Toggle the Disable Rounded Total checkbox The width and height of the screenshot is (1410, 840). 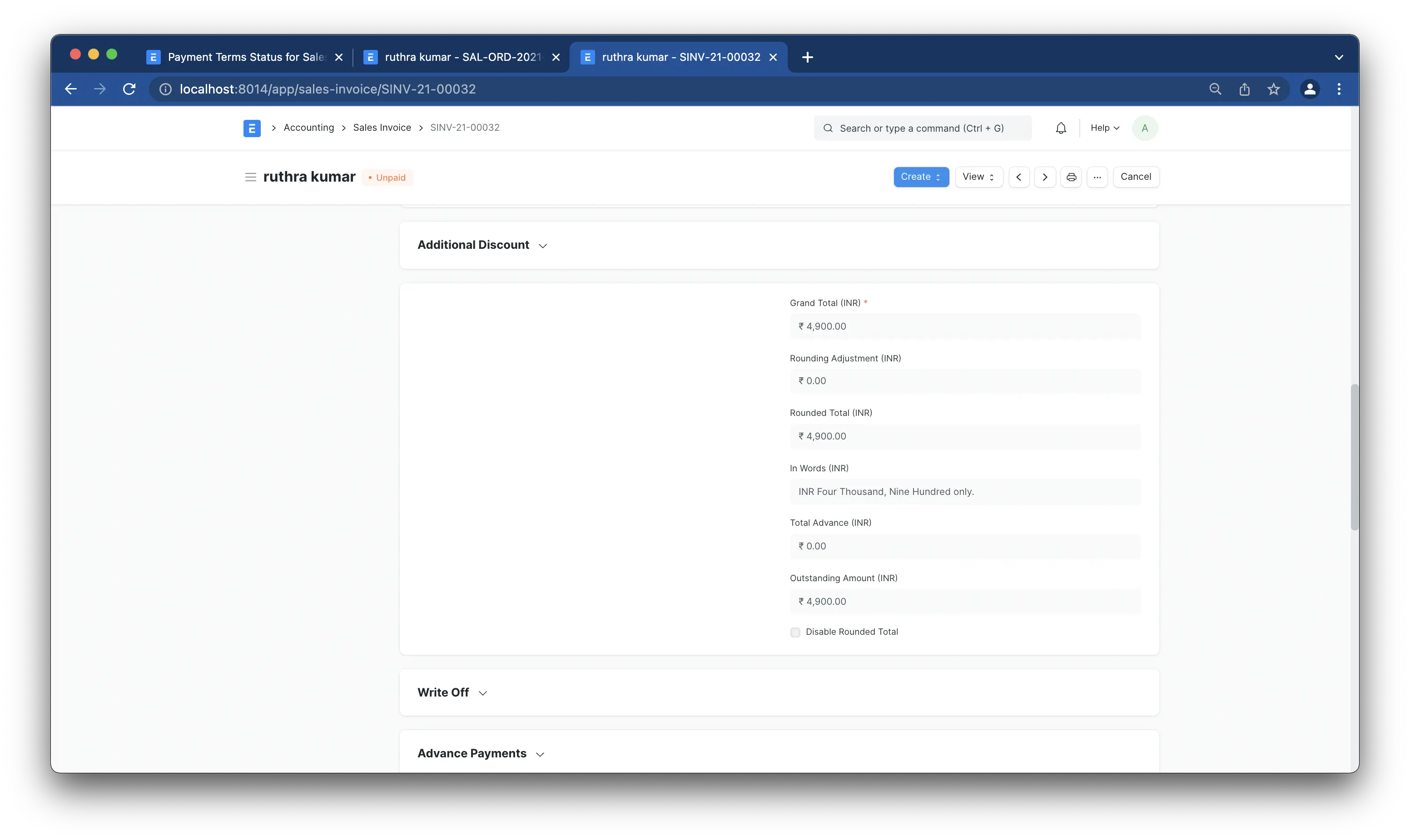[x=794, y=632]
